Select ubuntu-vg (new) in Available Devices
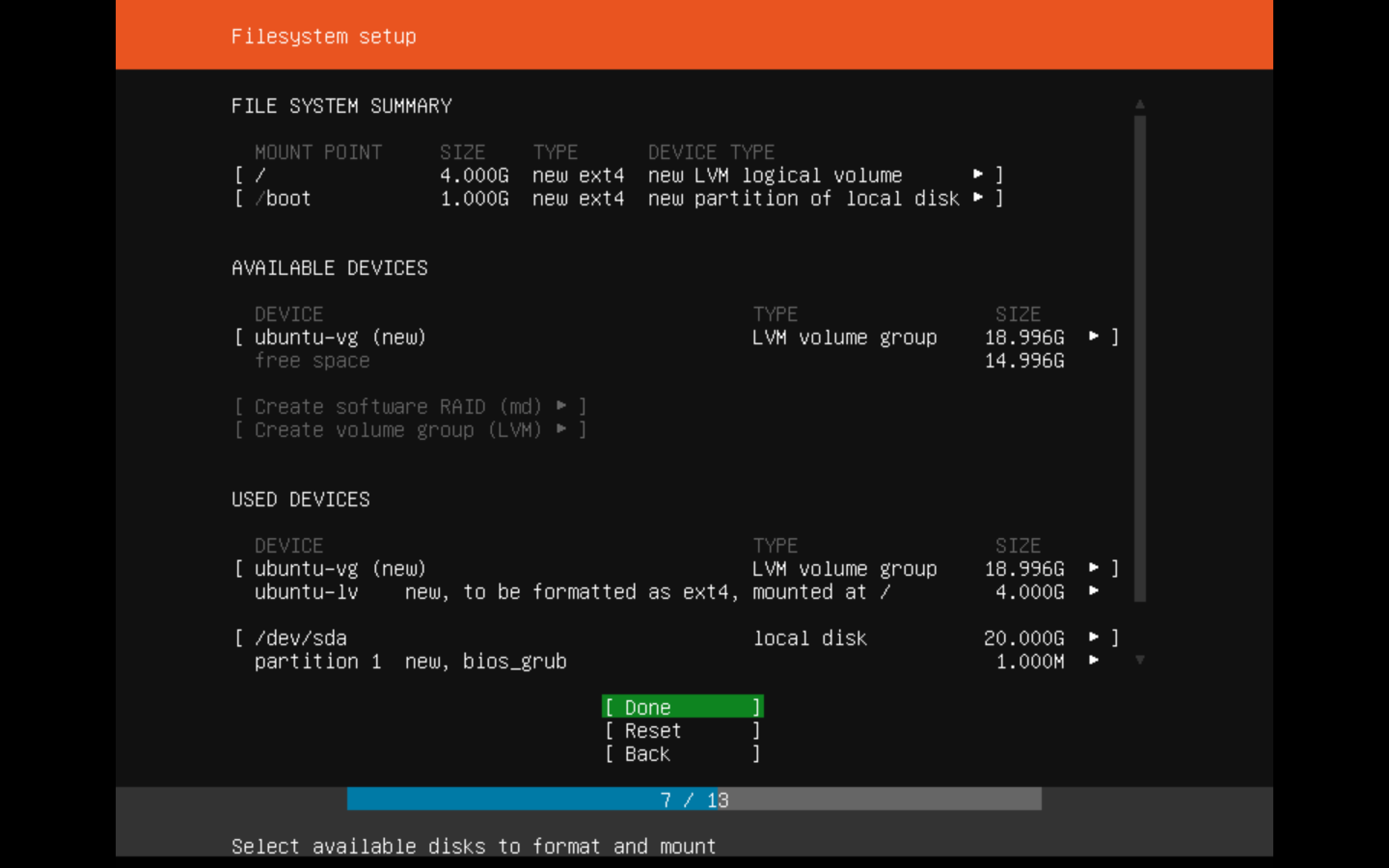1389x868 pixels. pyautogui.click(x=677, y=337)
